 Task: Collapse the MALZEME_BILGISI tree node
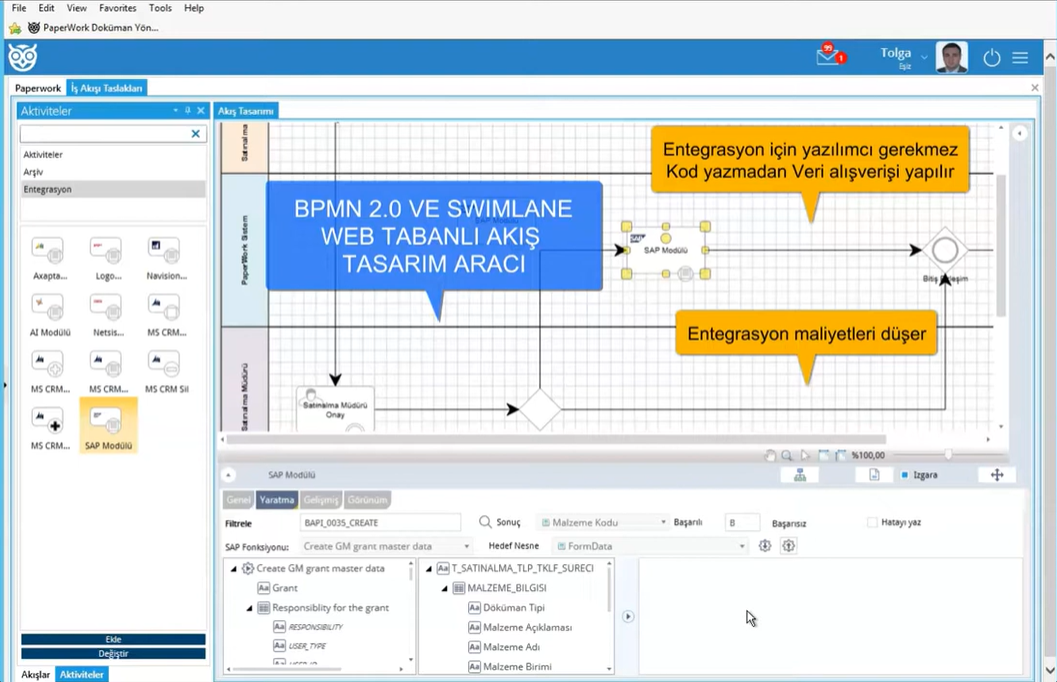pyautogui.click(x=445, y=588)
